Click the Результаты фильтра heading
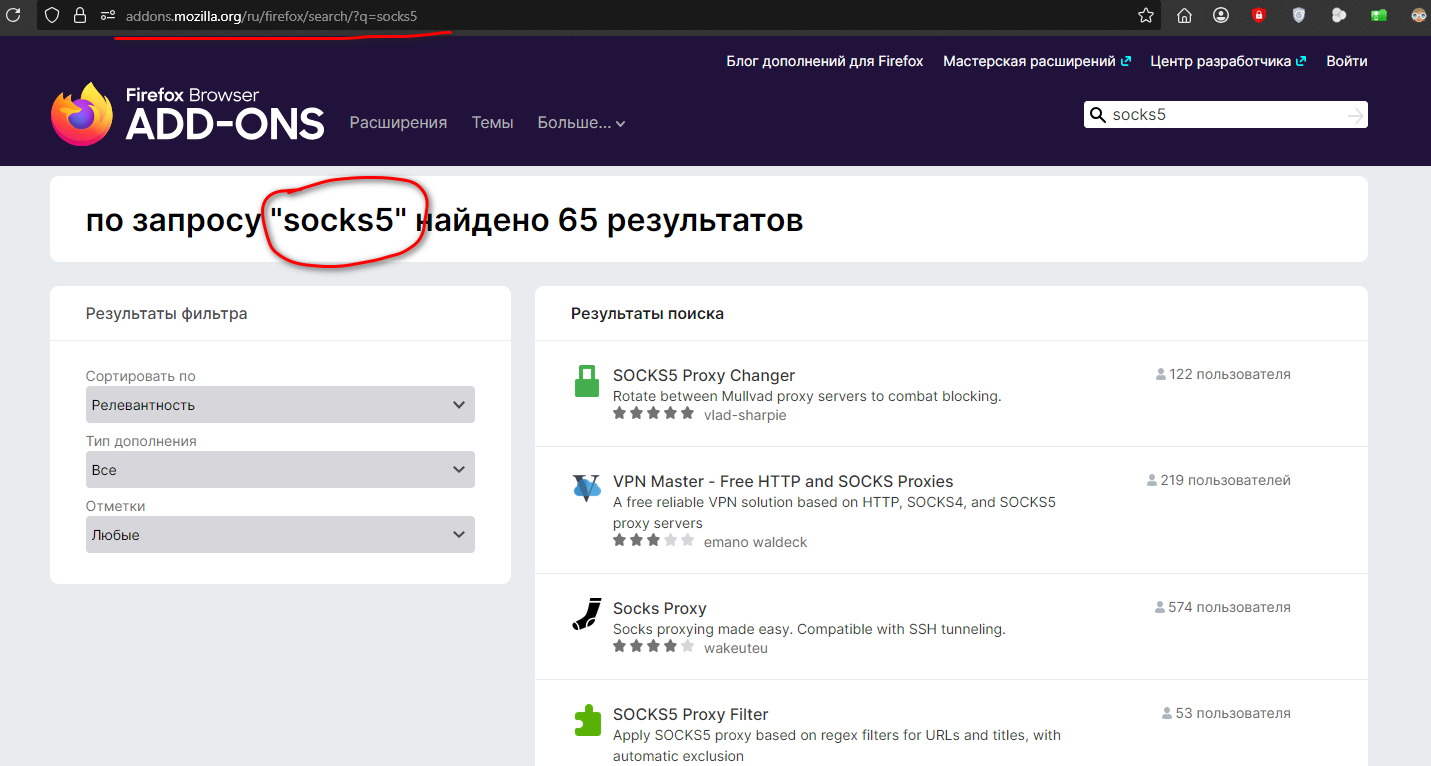The image size is (1431, 766). pyautogui.click(x=166, y=313)
